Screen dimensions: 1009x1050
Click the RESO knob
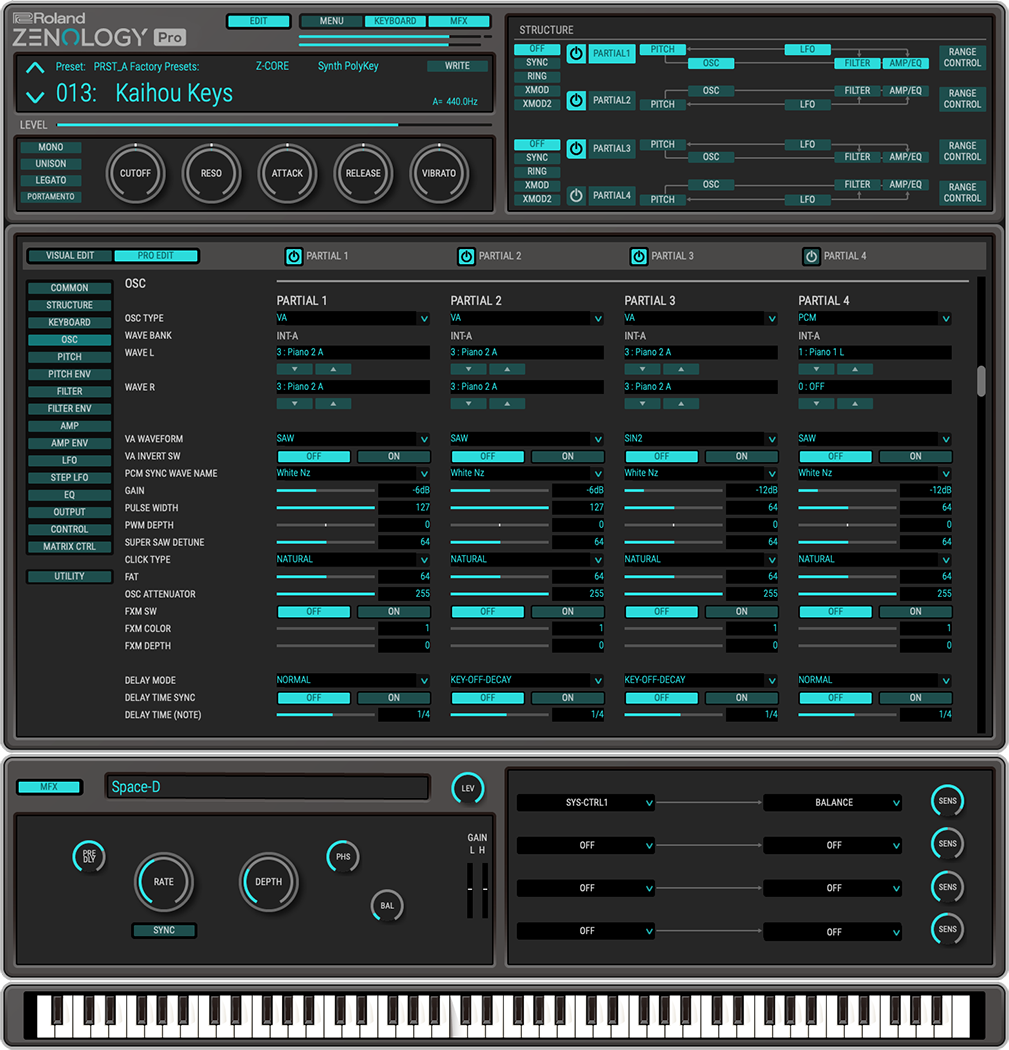point(211,173)
